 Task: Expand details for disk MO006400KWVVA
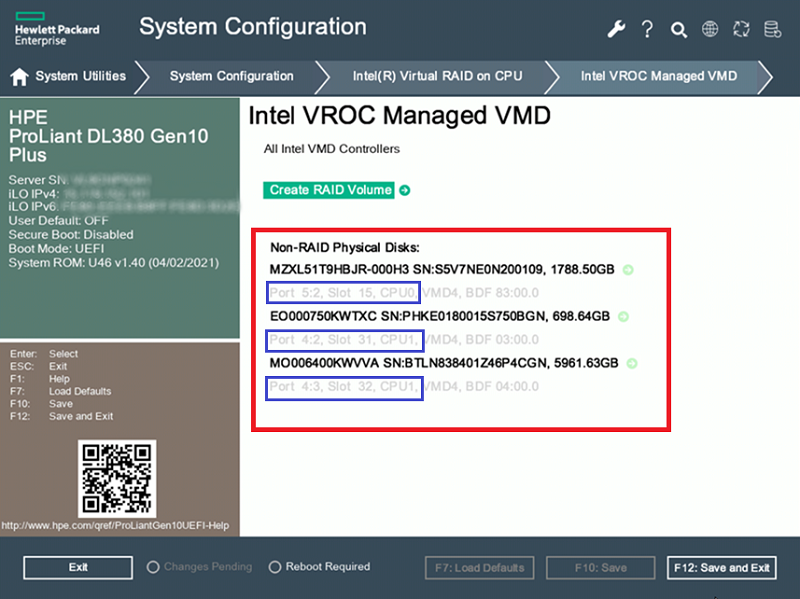[x=631, y=364]
